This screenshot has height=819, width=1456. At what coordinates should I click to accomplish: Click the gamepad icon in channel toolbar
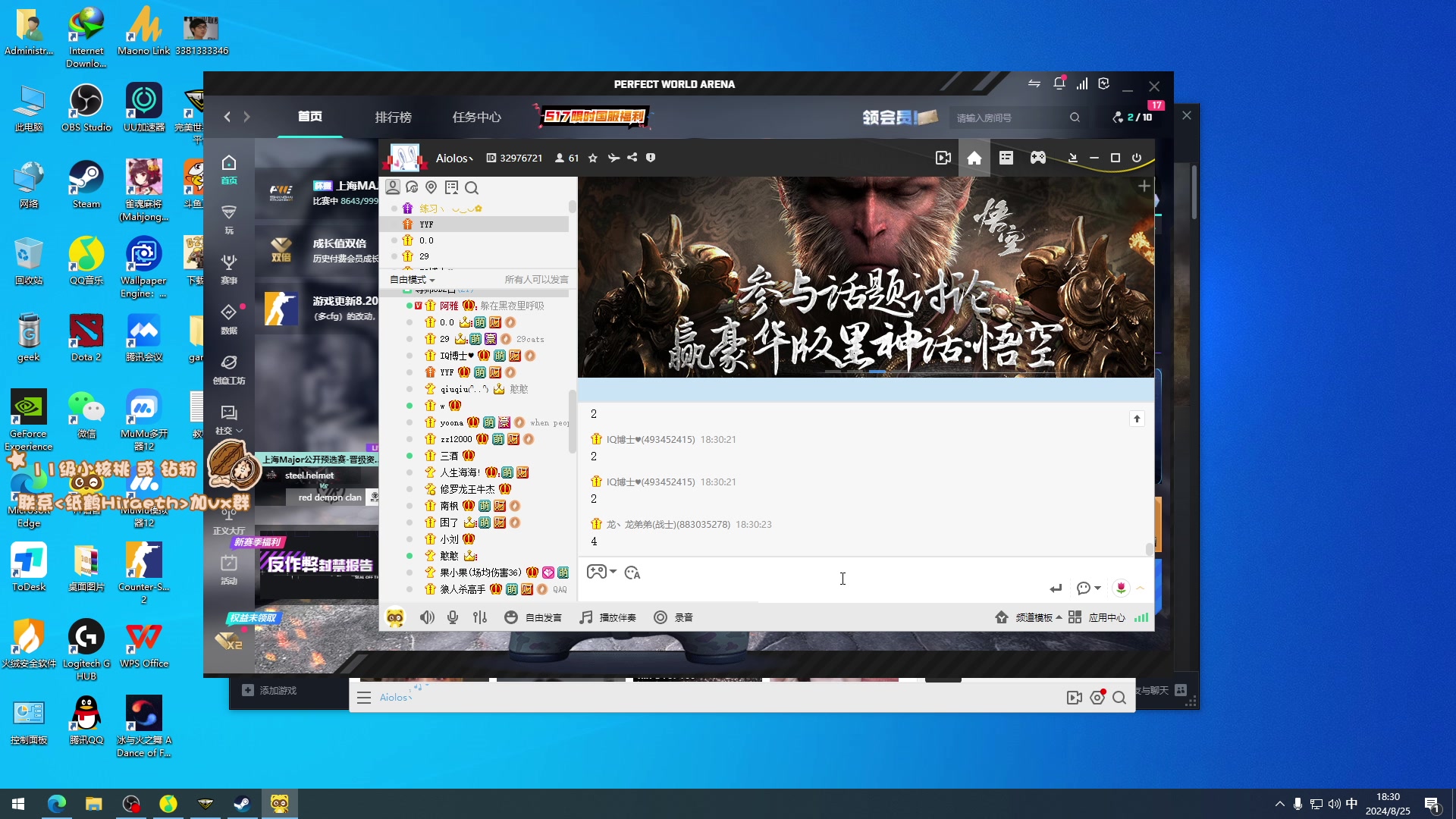coord(1037,158)
